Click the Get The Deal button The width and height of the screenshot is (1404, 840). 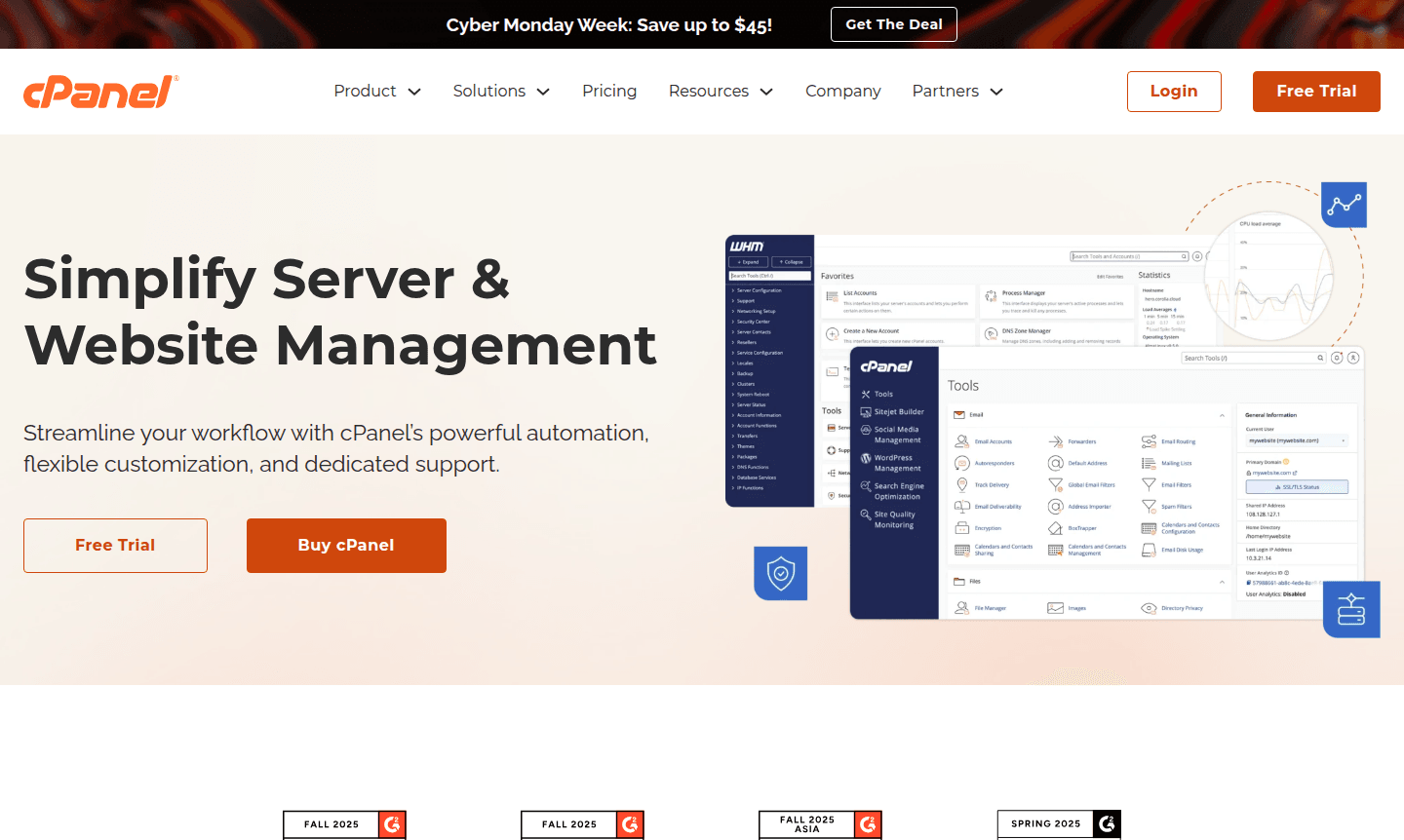tap(893, 23)
